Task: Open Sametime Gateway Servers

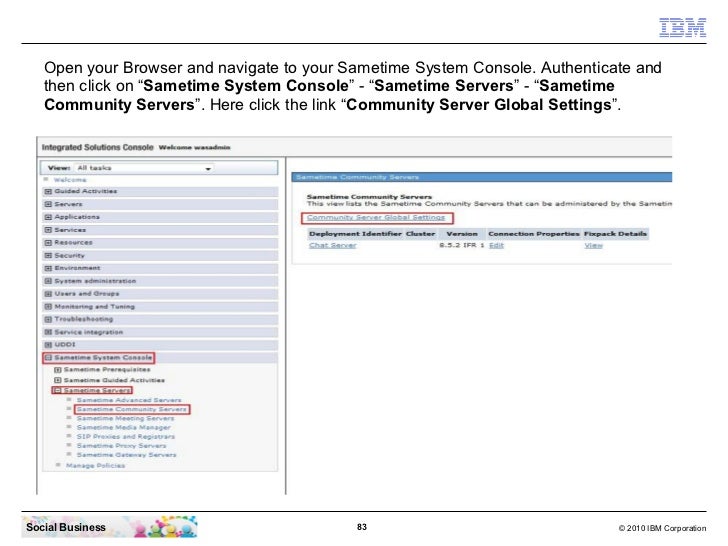Action: [126, 455]
